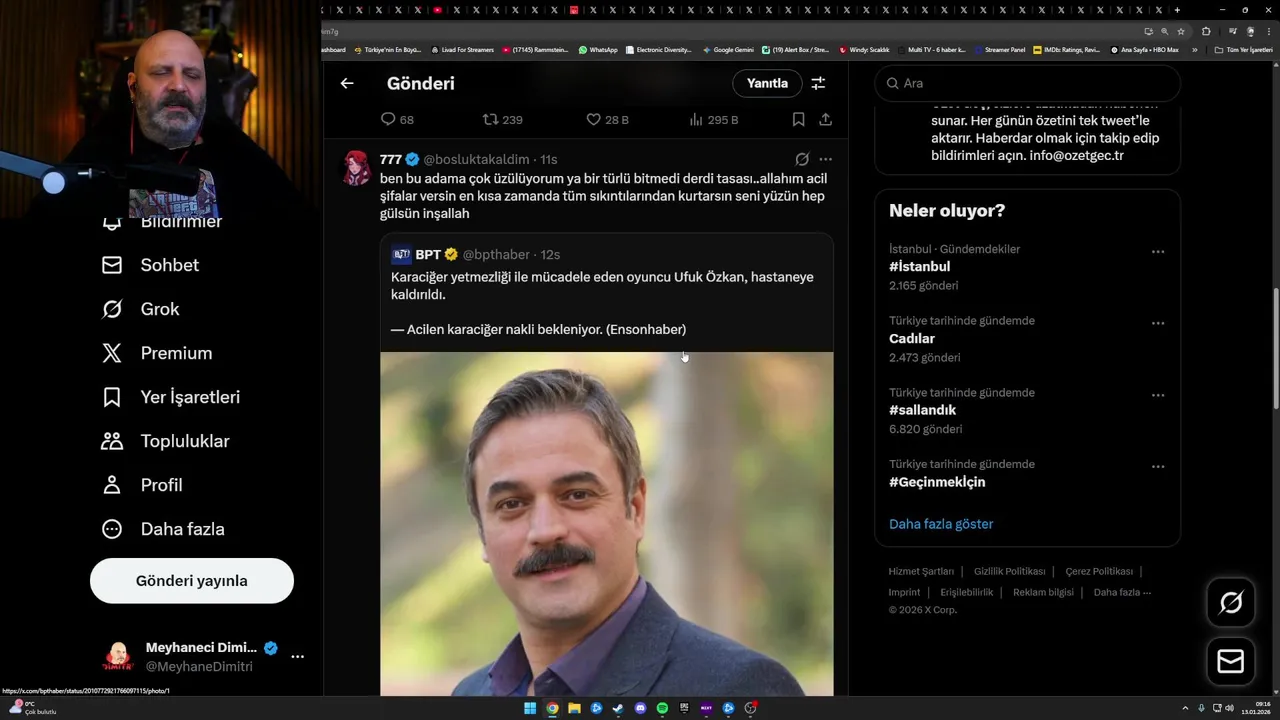Viewport: 1280px width, 720px height.
Task: Click the reply count icon showing 68
Action: (x=388, y=119)
